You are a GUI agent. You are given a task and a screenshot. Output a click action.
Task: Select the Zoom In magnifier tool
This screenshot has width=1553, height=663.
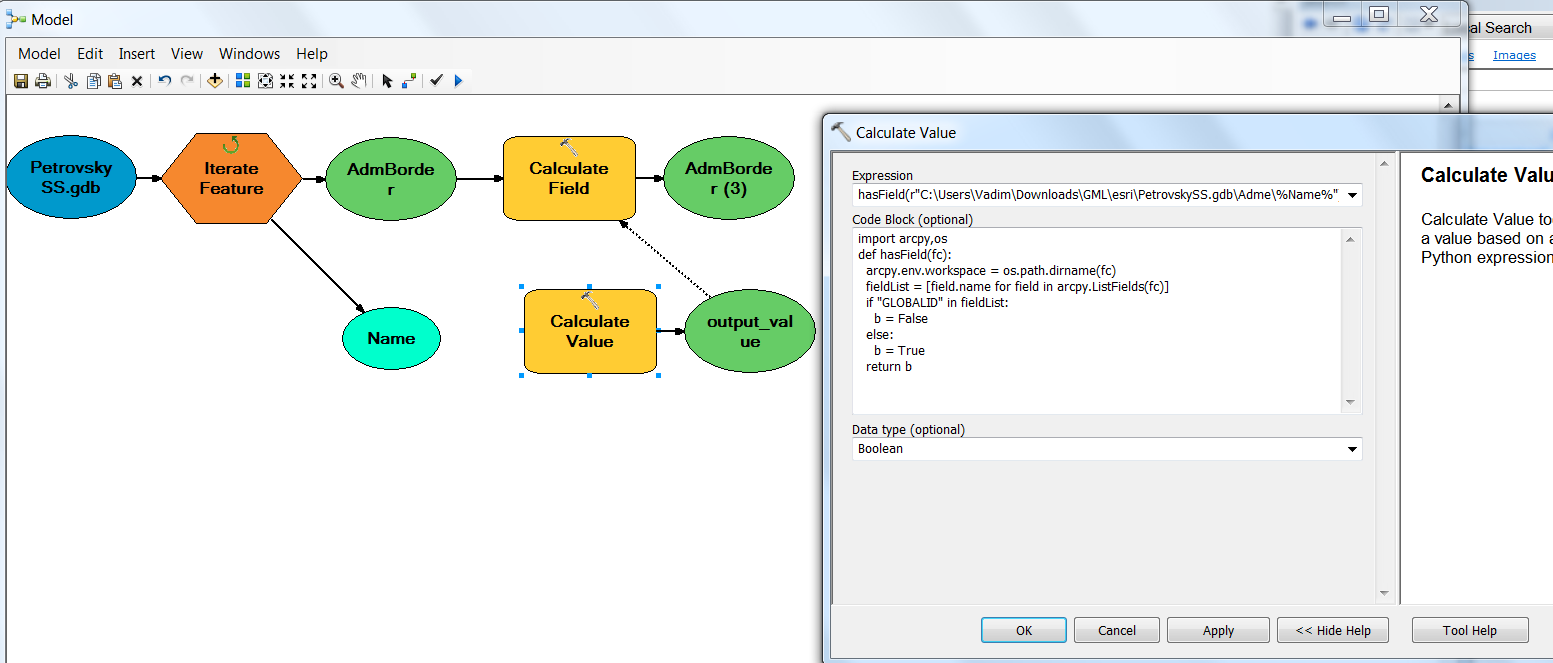[x=337, y=81]
